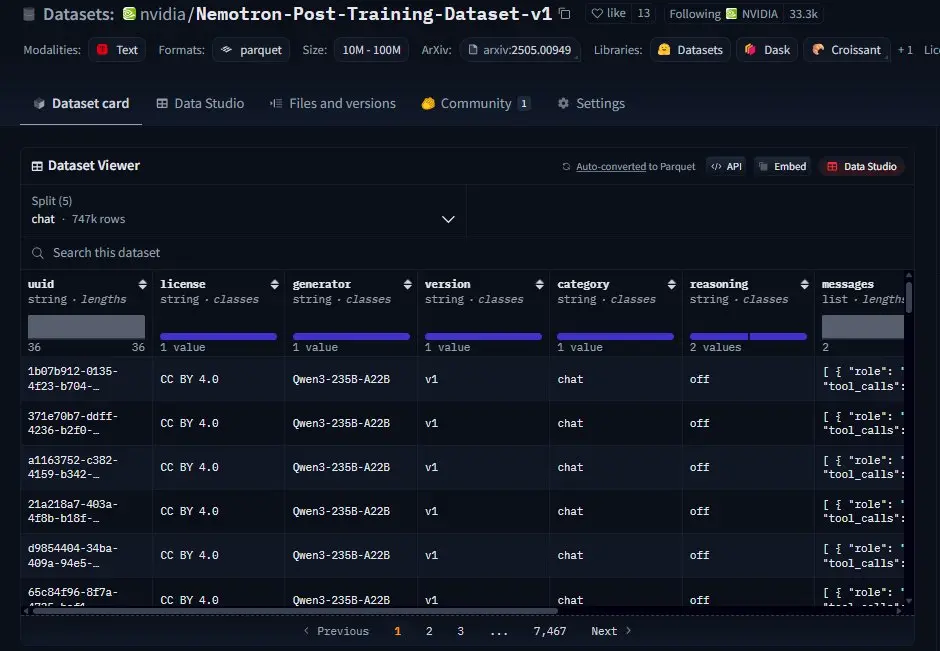The image size is (940, 651).
Task: Click the uuid lengths histogram bar
Action: (x=86, y=327)
